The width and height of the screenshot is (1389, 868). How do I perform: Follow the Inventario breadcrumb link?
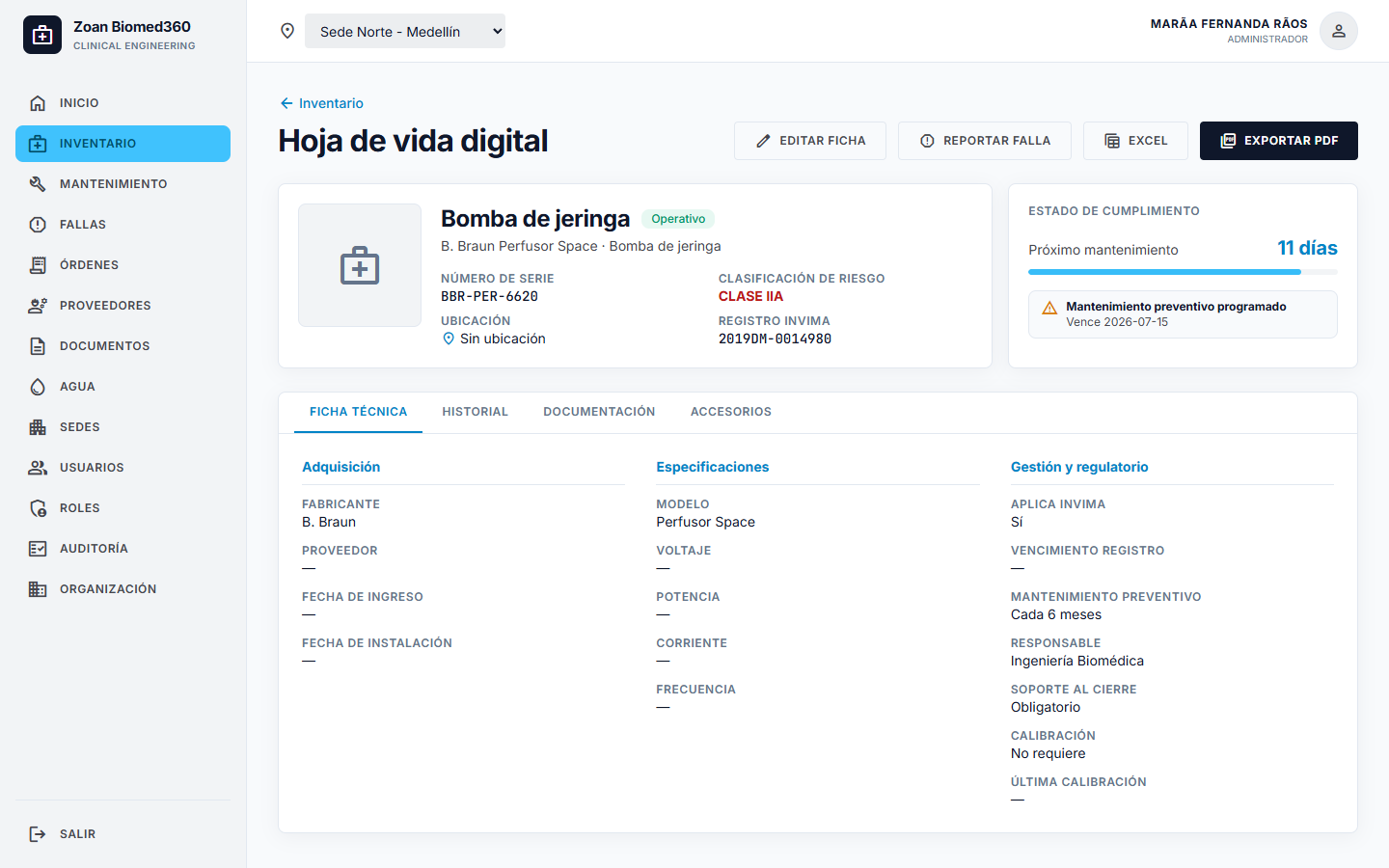coord(331,103)
